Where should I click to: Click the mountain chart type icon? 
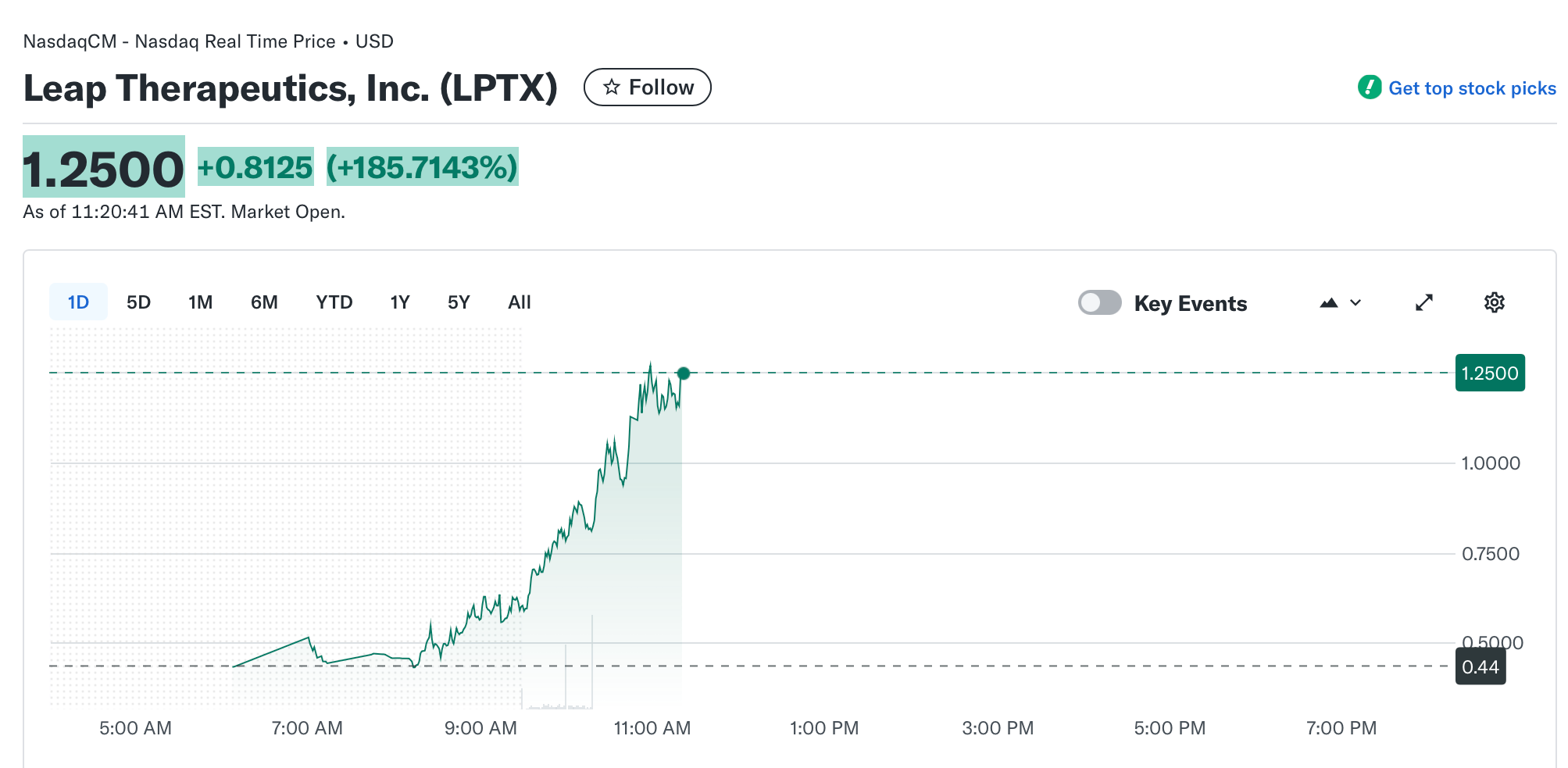1328,302
